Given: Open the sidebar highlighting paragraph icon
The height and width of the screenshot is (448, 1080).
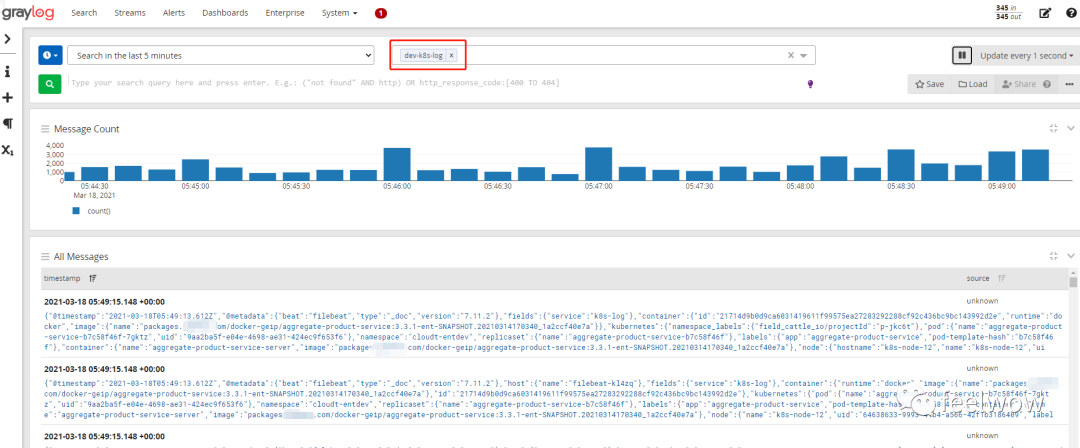Looking at the screenshot, I should click(x=8, y=123).
